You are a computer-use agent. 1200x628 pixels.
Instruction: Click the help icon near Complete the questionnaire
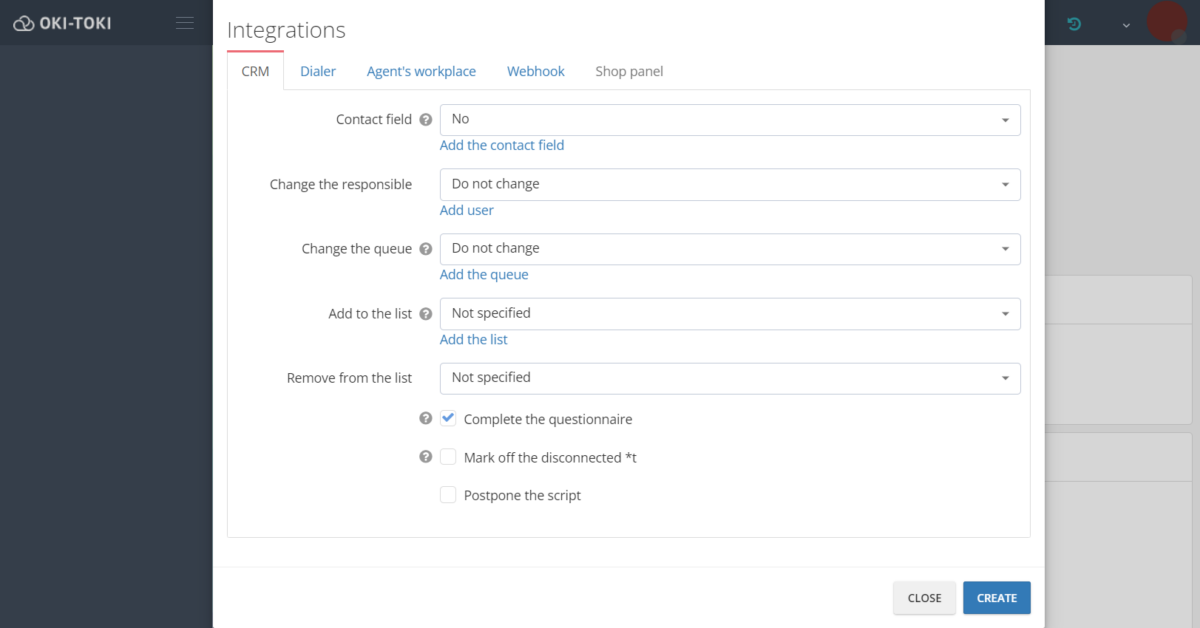[424, 418]
